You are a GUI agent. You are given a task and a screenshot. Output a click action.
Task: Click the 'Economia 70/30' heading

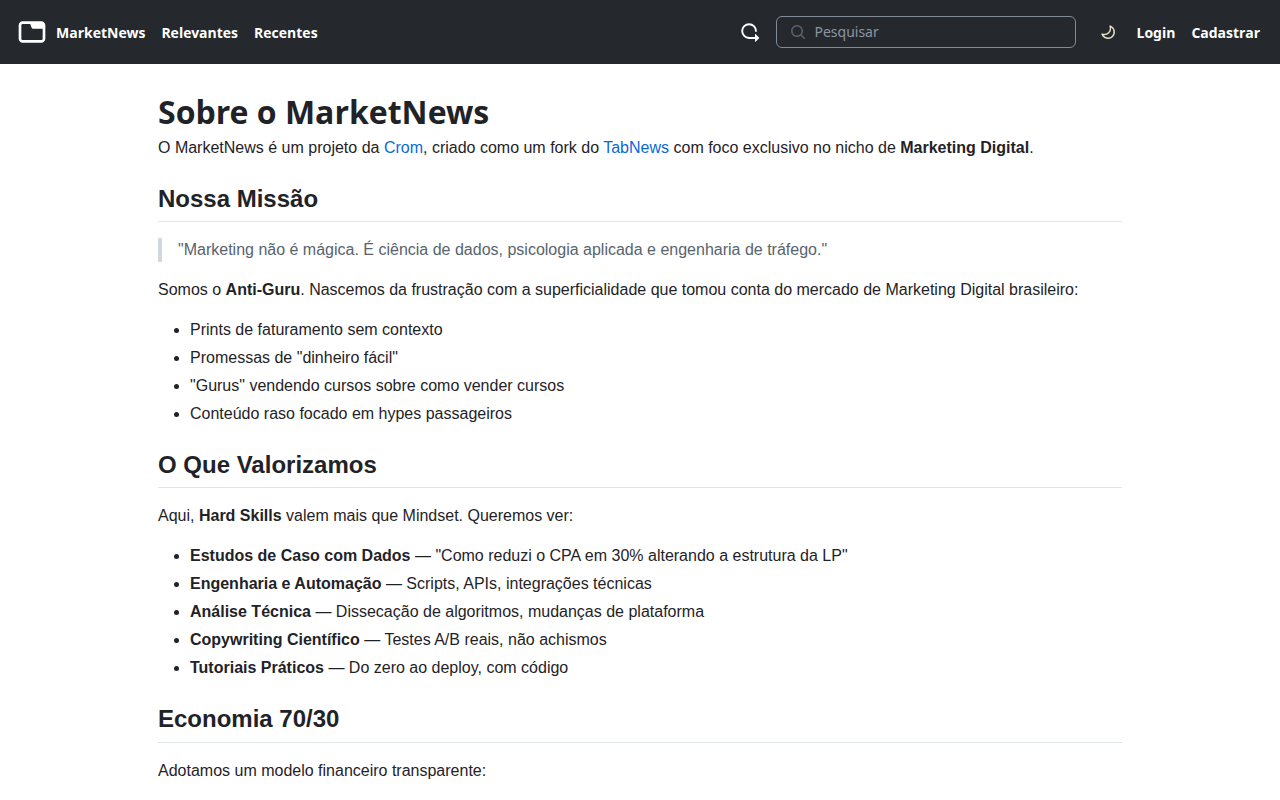[x=248, y=719]
